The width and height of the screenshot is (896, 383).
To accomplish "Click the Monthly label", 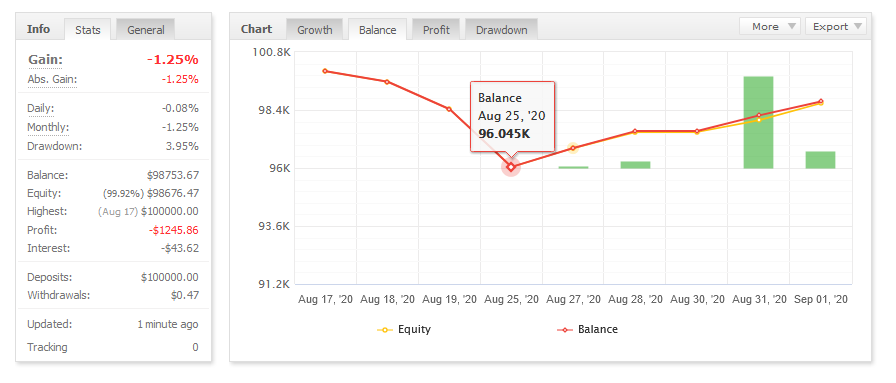I will [48, 127].
